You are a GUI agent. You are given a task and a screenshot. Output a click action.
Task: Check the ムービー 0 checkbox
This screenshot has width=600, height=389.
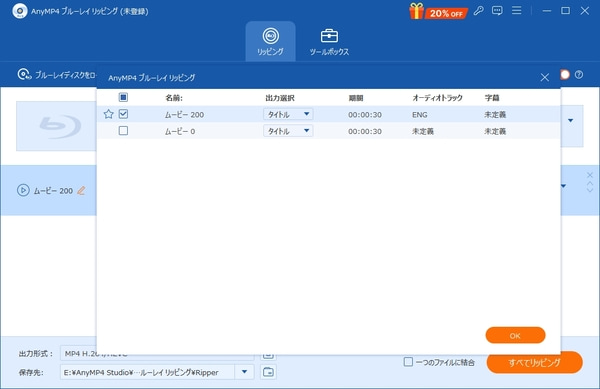123,131
